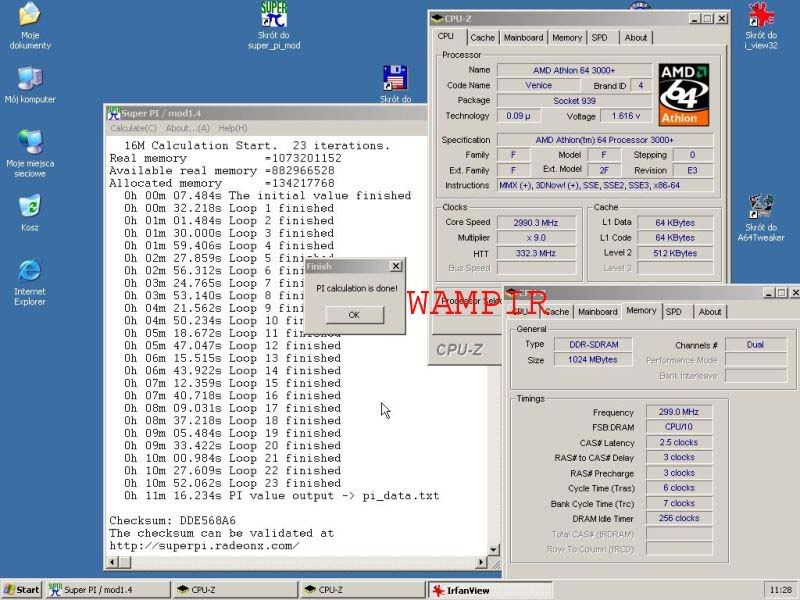
Task: Click Revision E3 value
Action: tap(692, 170)
